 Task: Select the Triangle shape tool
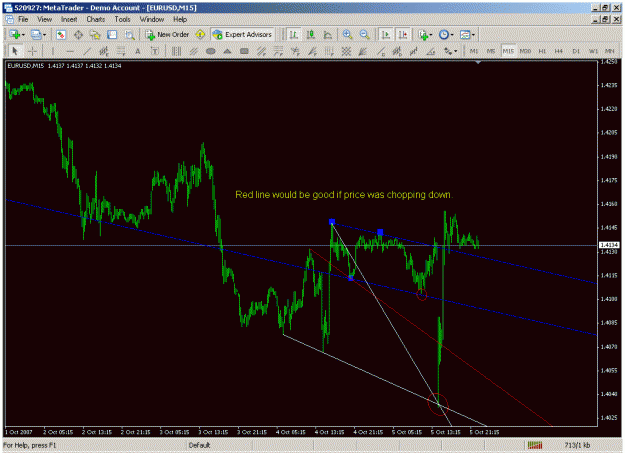click(227, 51)
